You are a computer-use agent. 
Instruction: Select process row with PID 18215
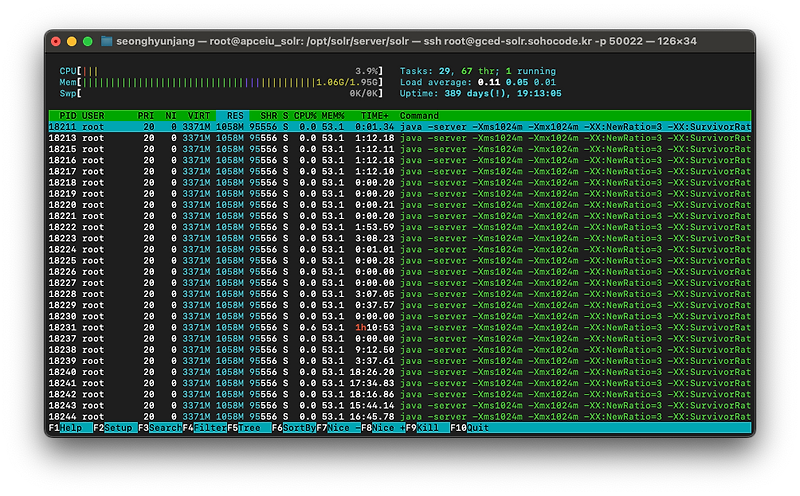pyautogui.click(x=399, y=149)
